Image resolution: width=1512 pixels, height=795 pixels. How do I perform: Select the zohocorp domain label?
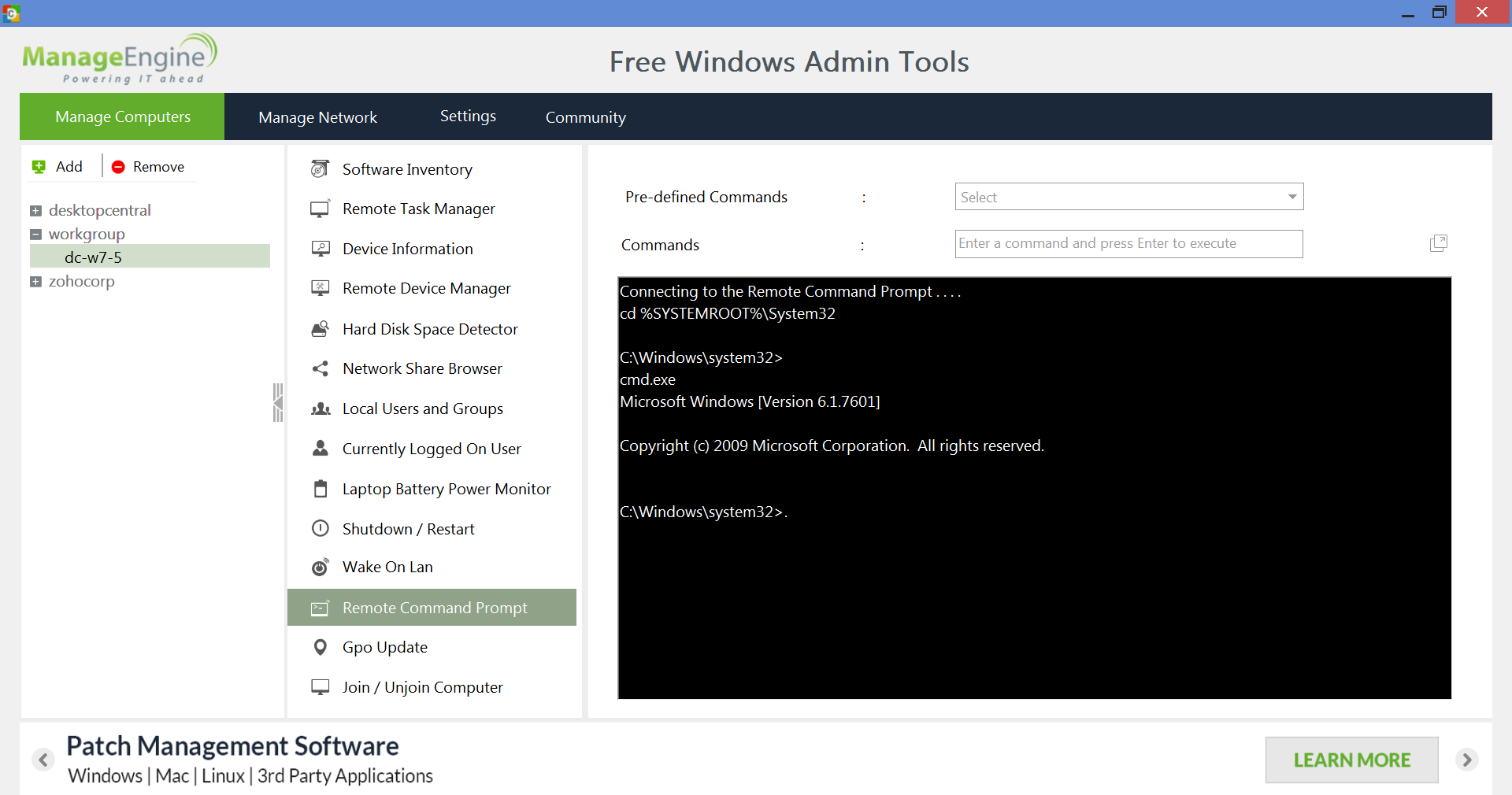[81, 281]
